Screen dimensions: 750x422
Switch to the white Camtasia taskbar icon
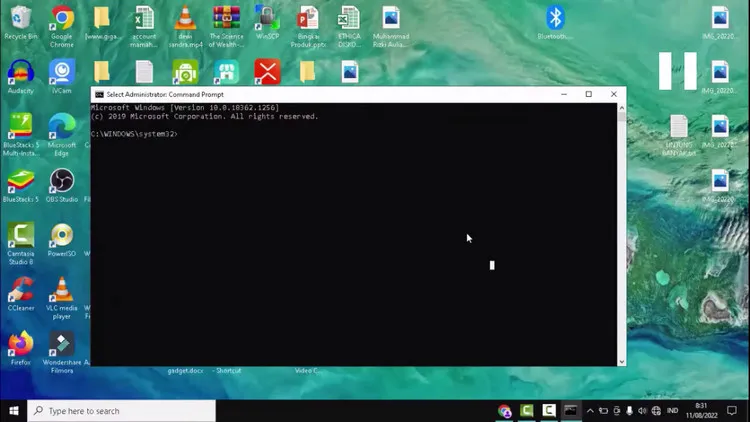pos(549,411)
